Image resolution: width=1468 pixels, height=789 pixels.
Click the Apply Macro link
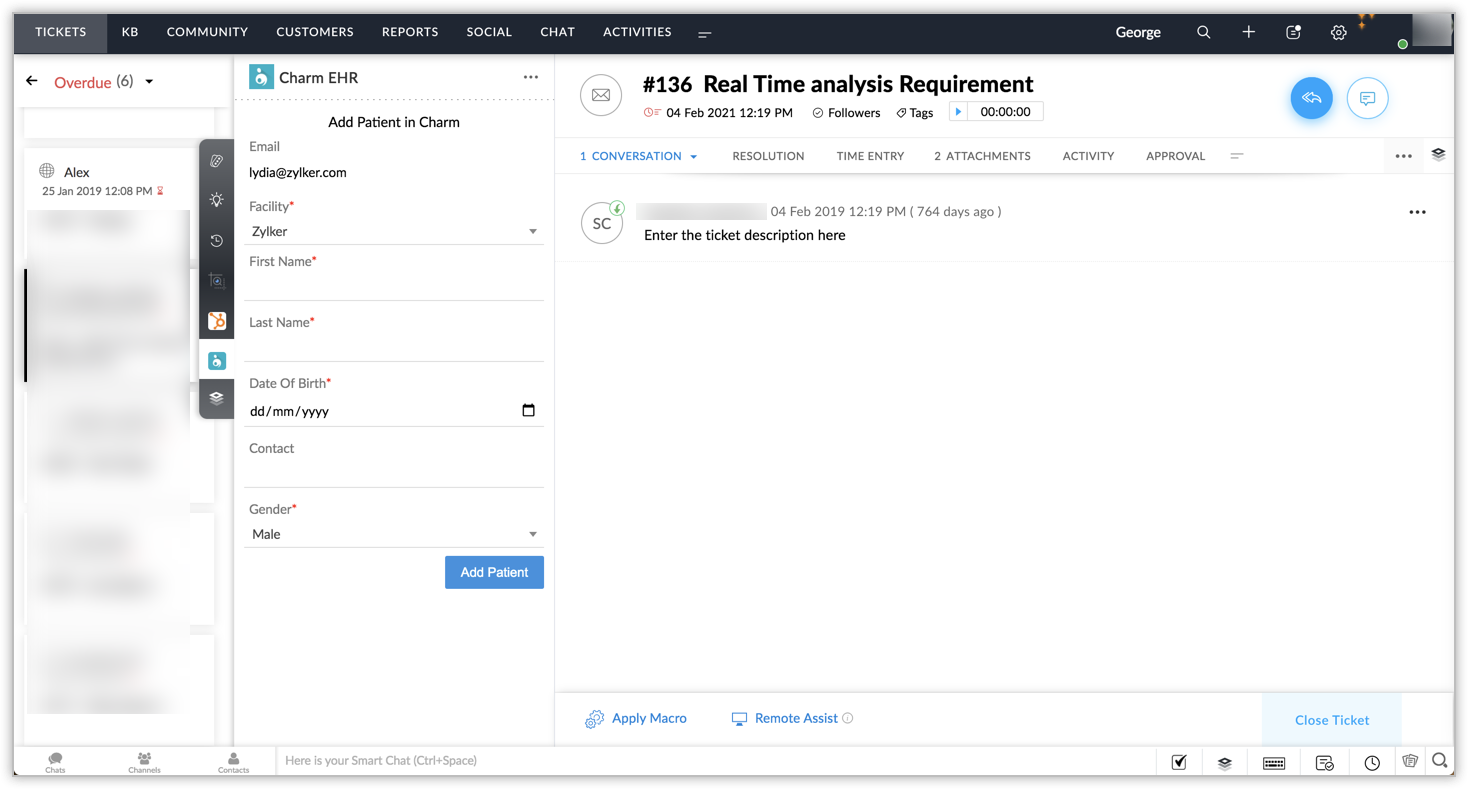click(x=636, y=718)
